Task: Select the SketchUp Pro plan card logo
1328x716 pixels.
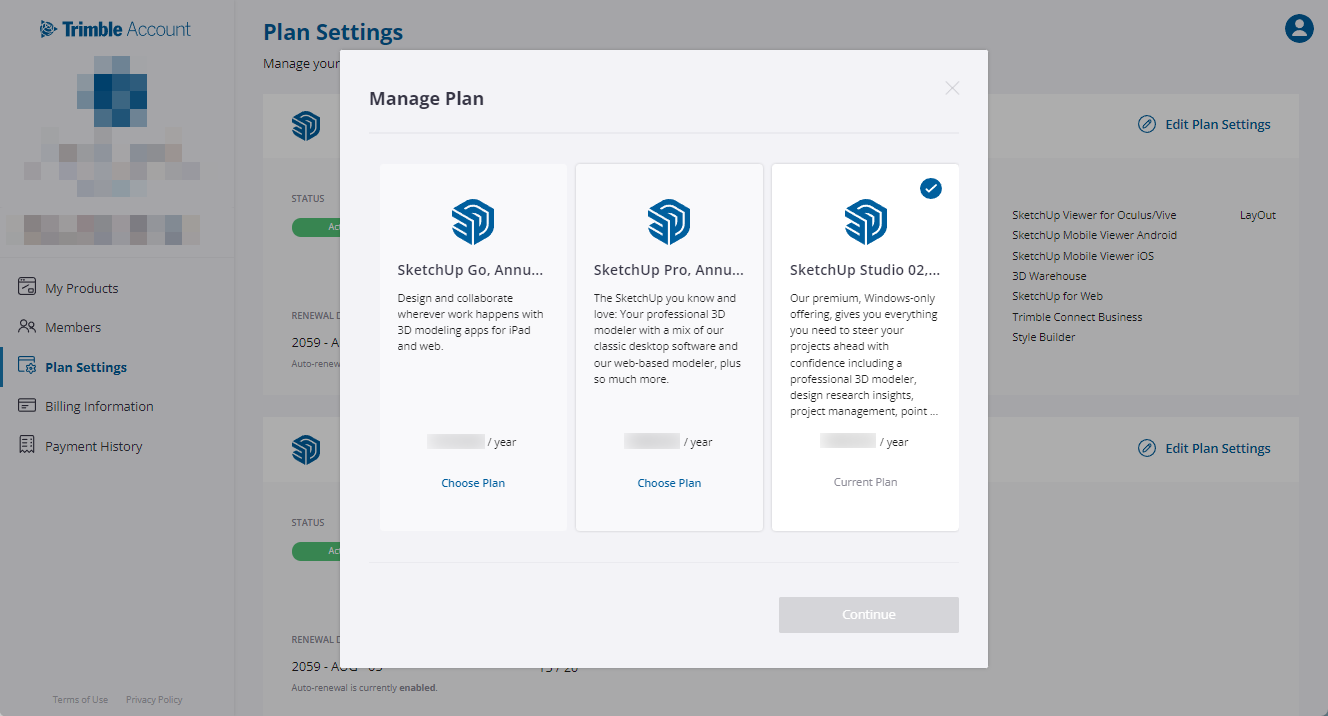Action: 669,222
